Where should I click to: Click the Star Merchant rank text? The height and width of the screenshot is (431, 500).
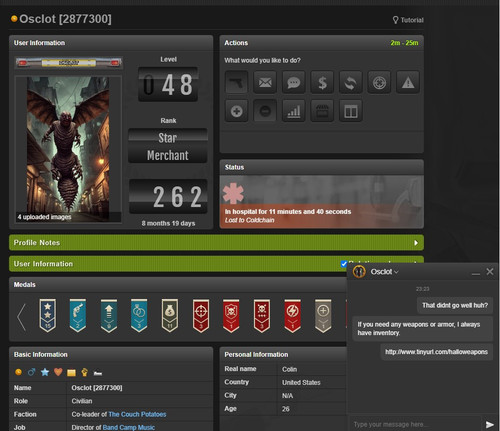(x=168, y=146)
